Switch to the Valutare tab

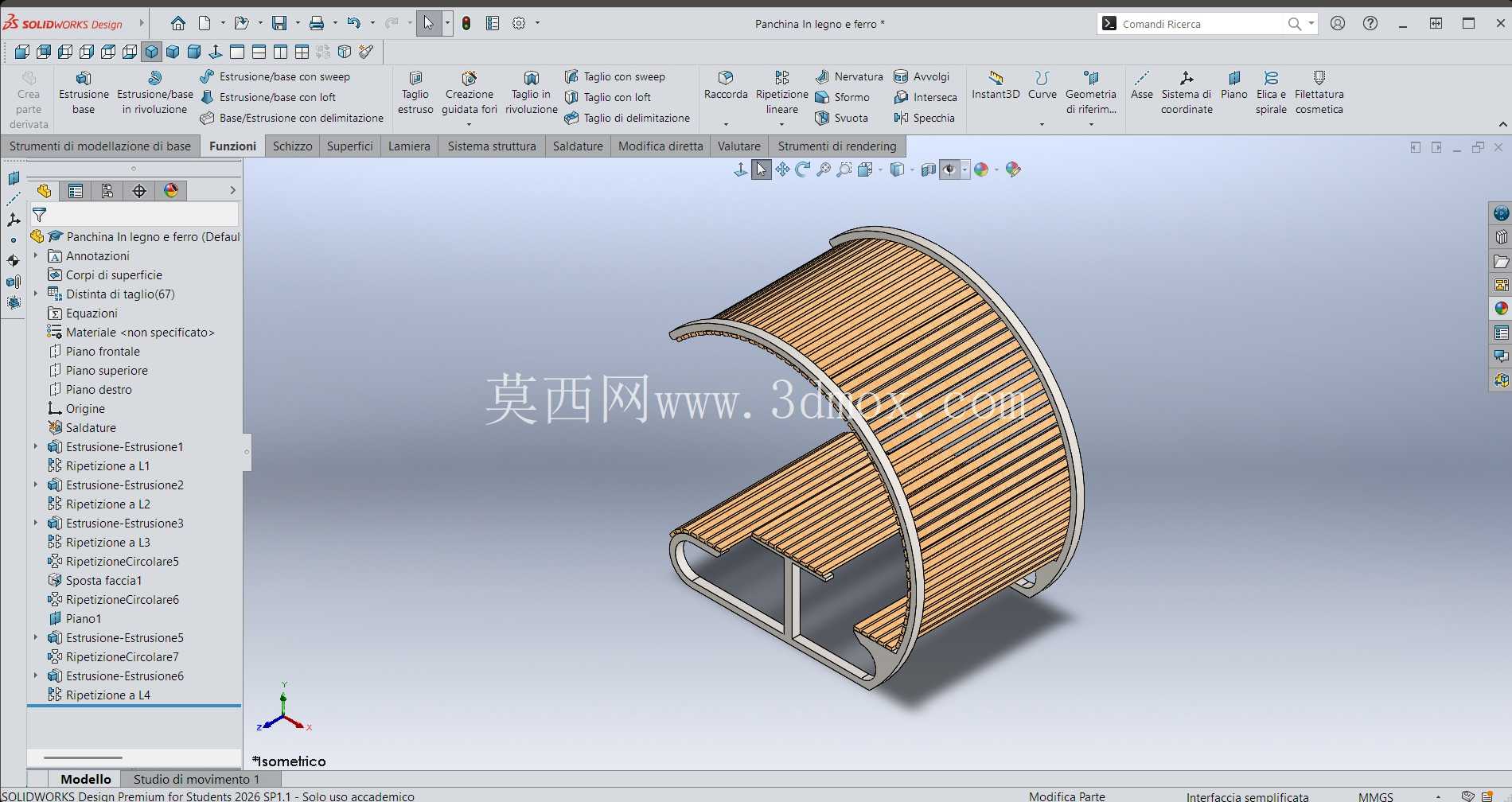(739, 146)
